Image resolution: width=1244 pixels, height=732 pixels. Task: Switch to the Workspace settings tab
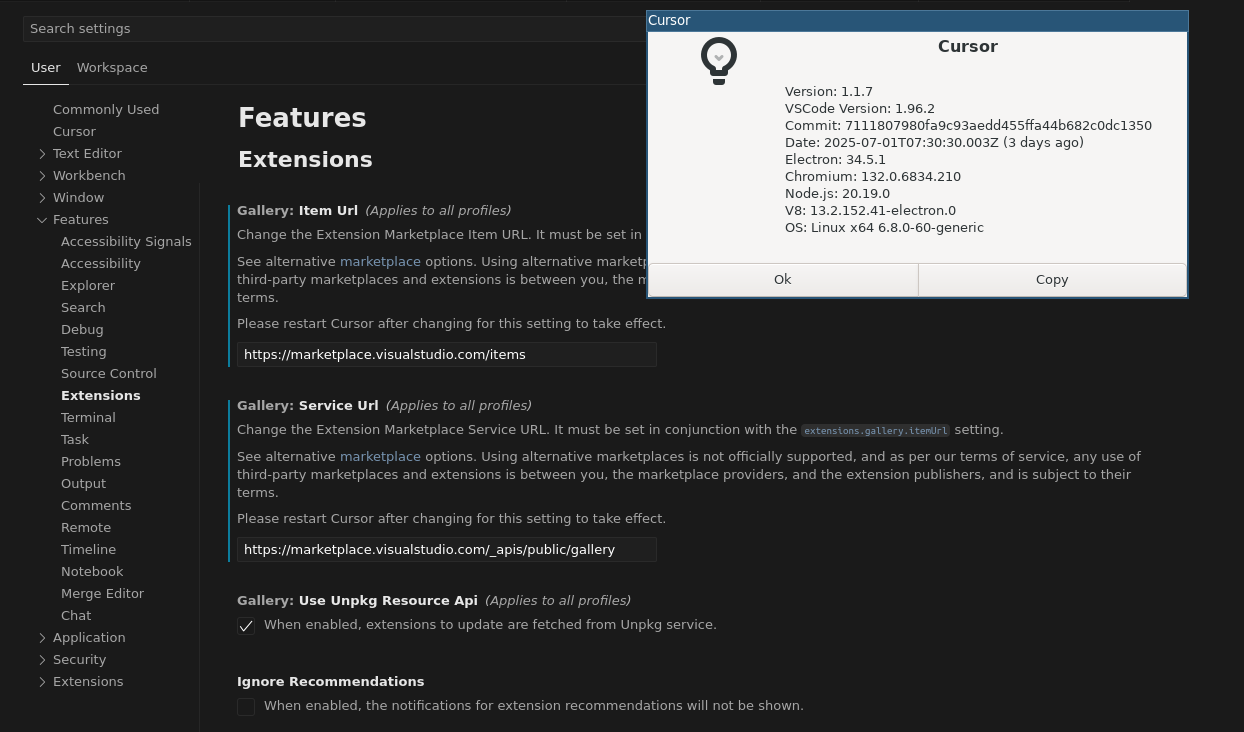pos(112,68)
